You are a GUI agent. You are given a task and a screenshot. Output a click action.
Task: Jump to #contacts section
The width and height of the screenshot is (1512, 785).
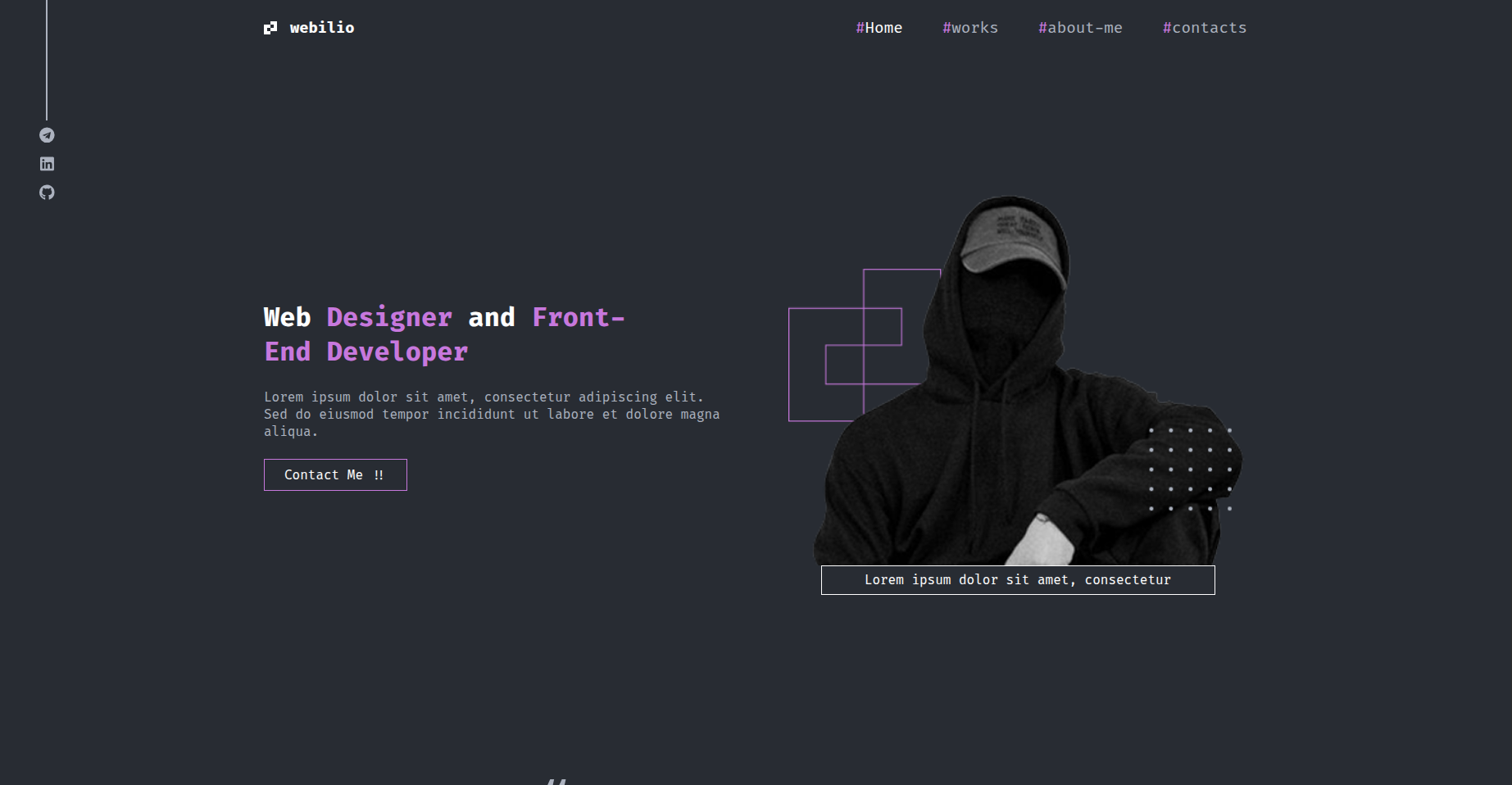(x=1205, y=28)
